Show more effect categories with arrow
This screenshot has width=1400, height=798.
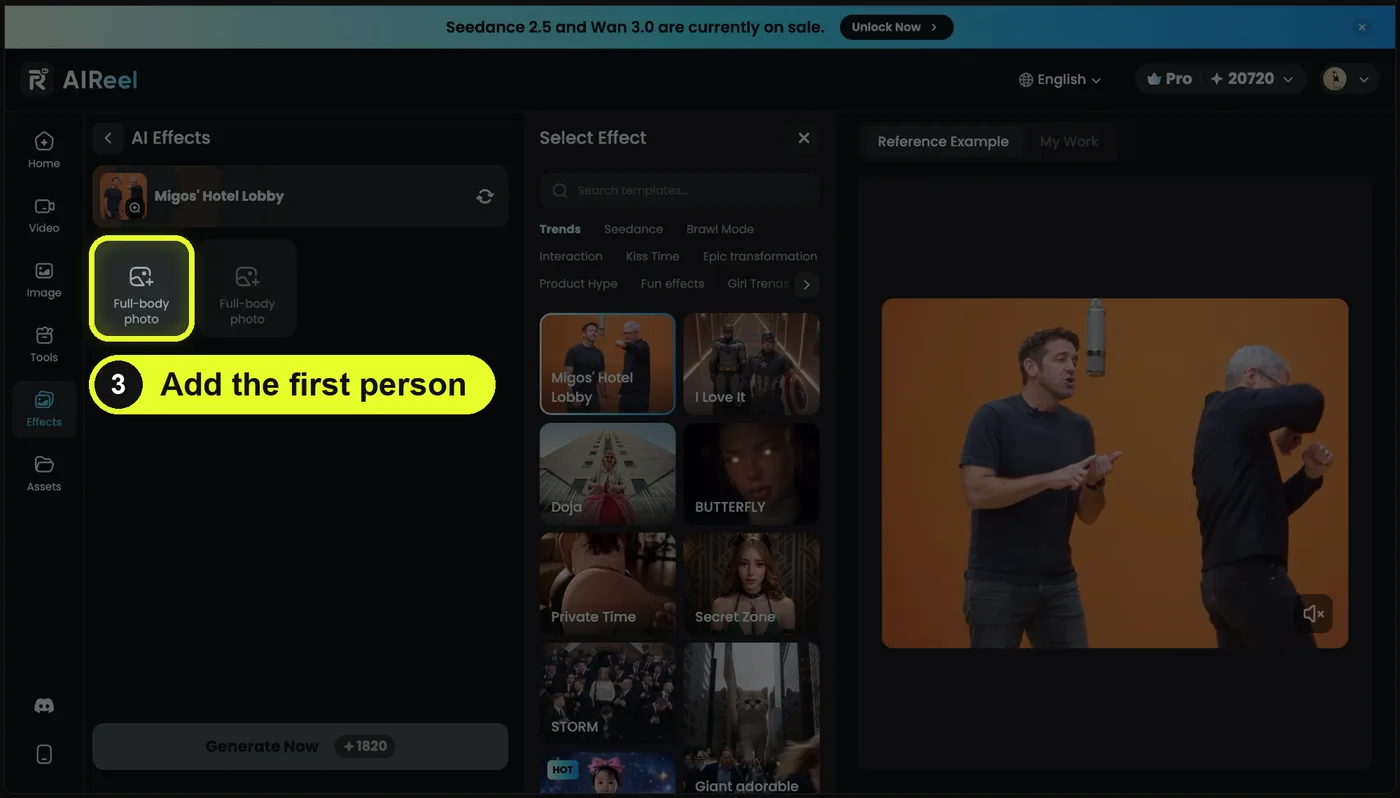tap(806, 285)
